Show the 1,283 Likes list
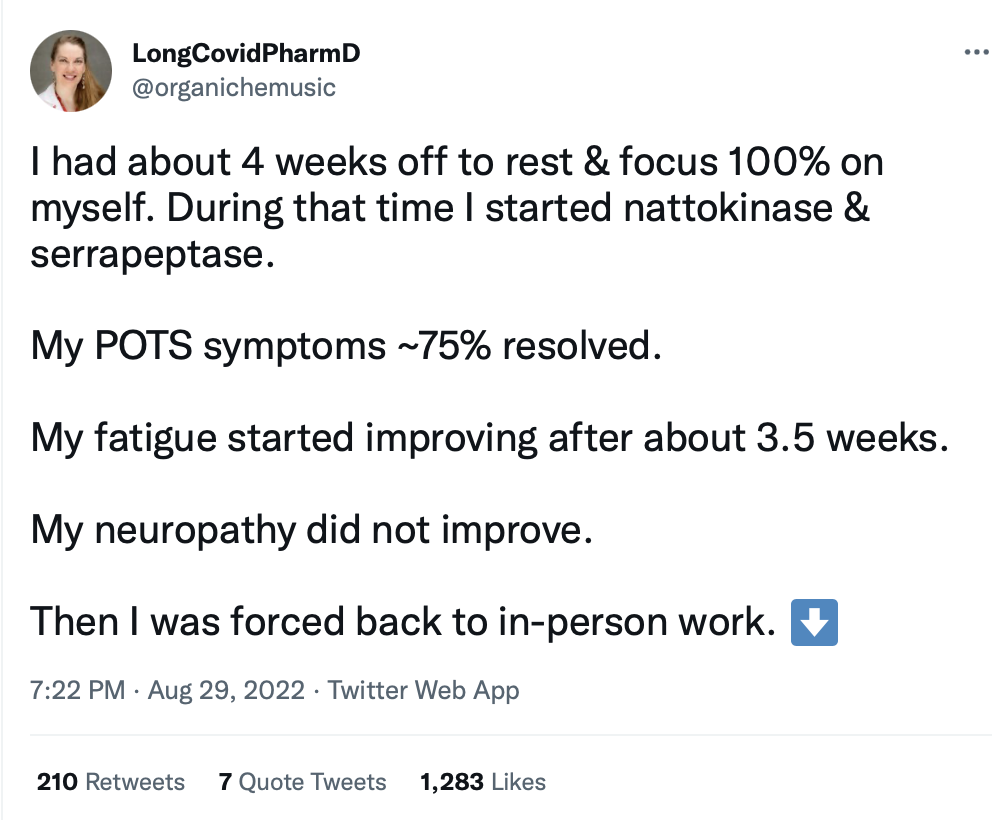1008x820 pixels. 483,781
